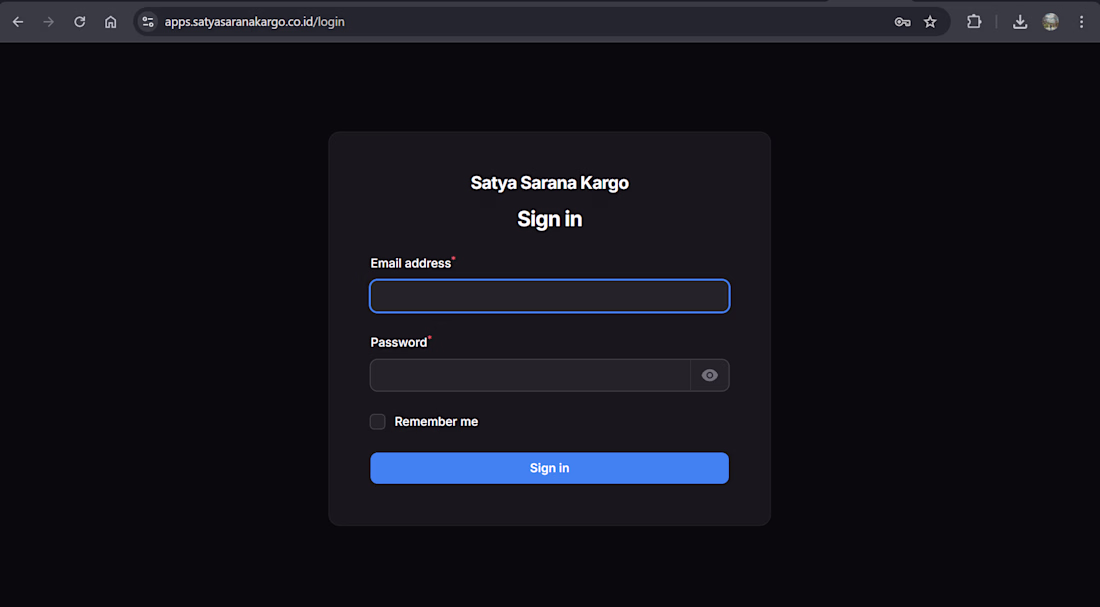Open the Chrome profile avatar

pyautogui.click(x=1050, y=22)
